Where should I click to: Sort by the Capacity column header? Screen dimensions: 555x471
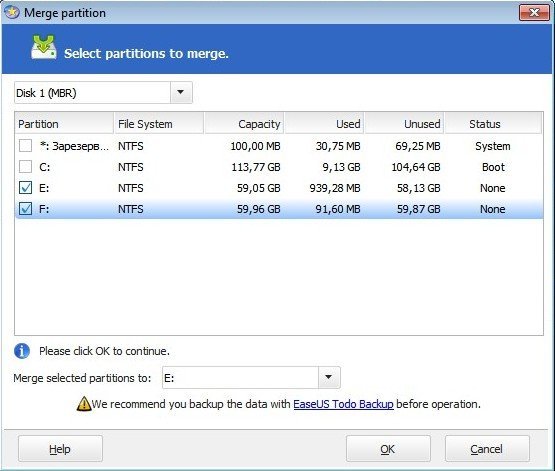244,124
